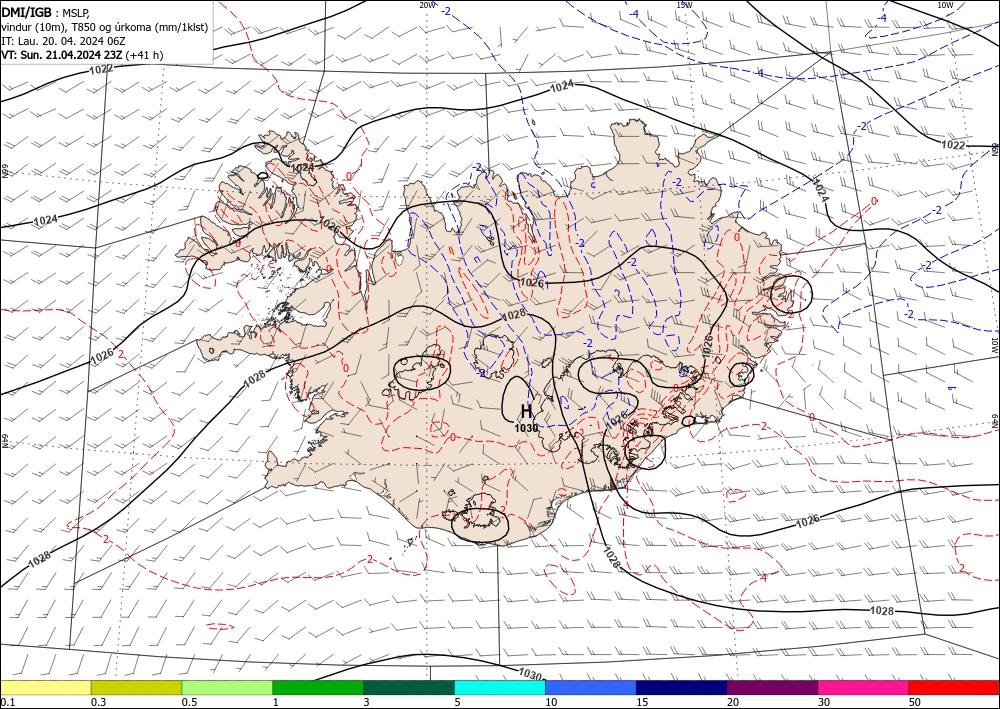Click legend value 50

915,702
